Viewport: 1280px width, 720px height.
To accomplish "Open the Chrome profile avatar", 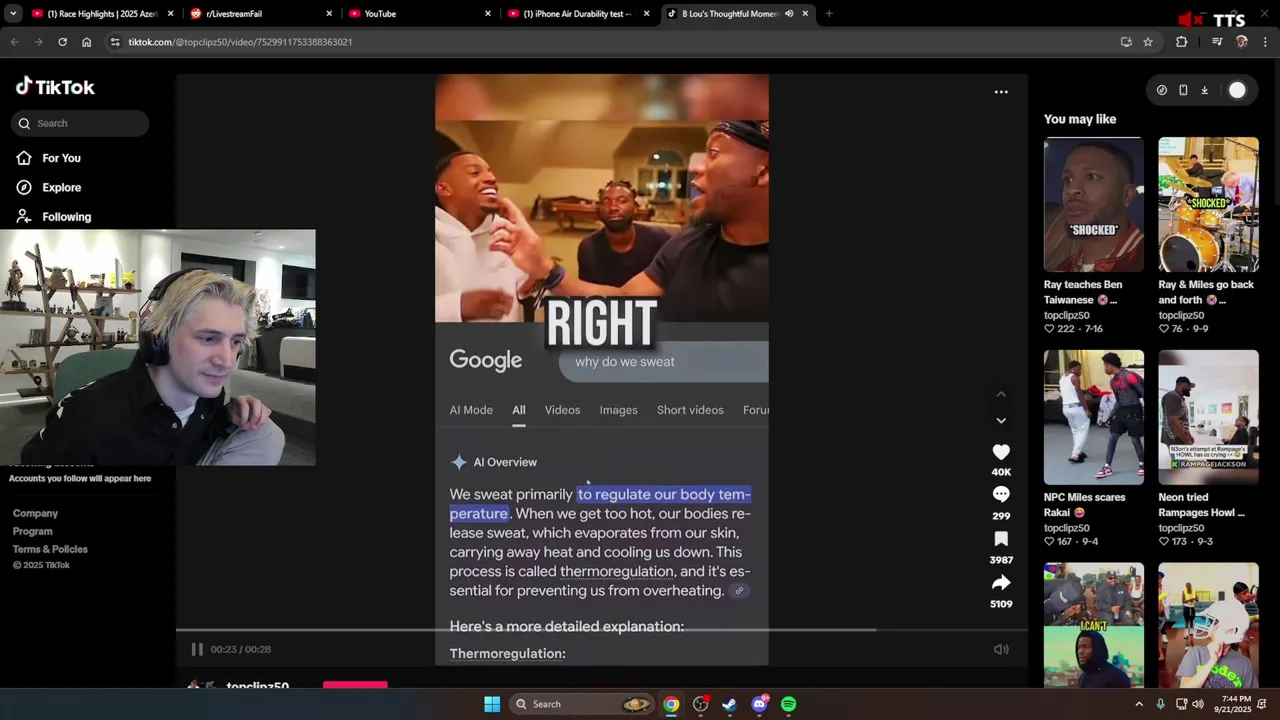I will point(1242,42).
